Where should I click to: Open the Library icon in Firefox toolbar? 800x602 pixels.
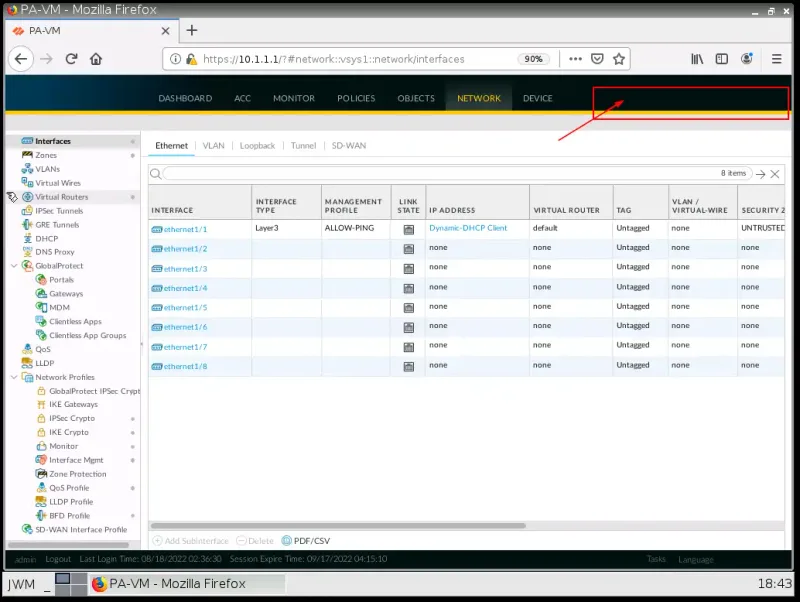pyautogui.click(x=697, y=59)
